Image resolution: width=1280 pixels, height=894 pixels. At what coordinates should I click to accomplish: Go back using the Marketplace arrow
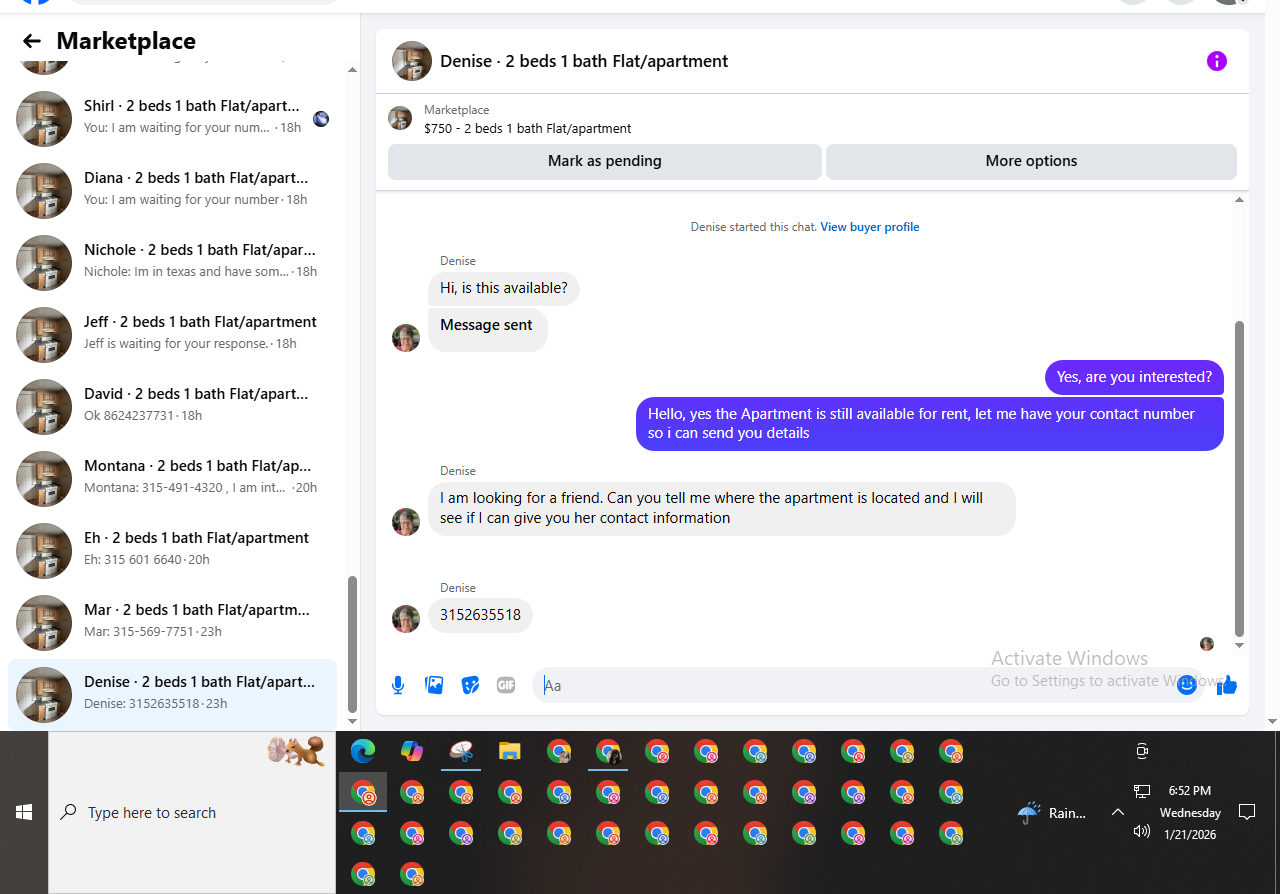coord(32,41)
